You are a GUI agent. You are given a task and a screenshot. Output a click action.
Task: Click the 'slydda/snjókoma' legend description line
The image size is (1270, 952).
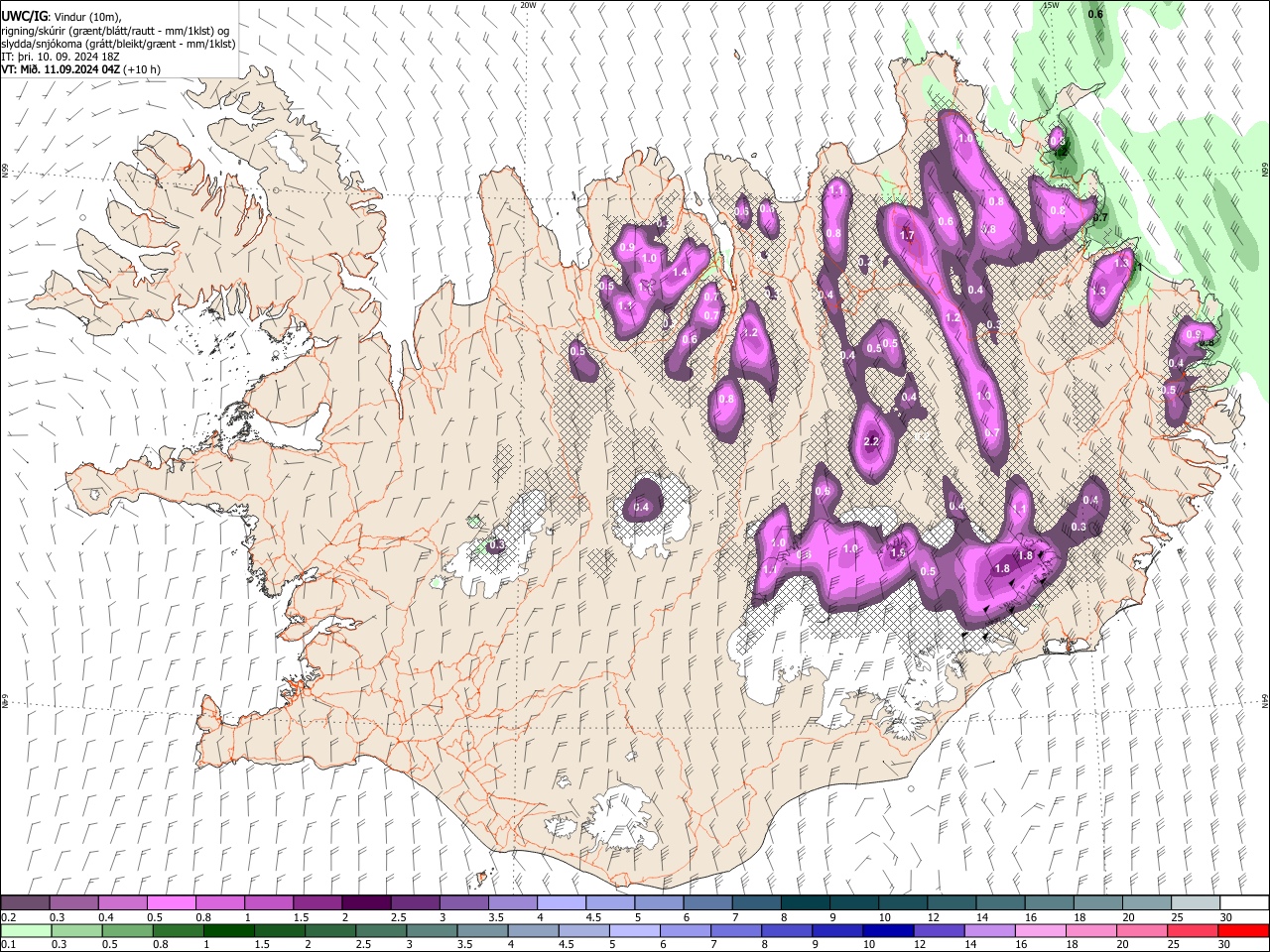118,44
